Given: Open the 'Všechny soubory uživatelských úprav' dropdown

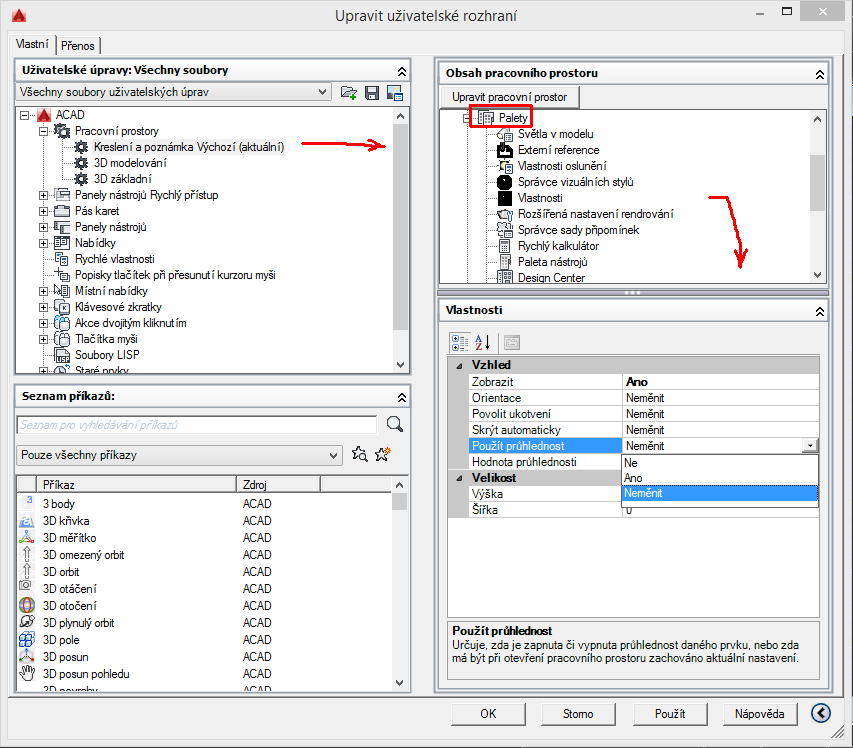Looking at the screenshot, I should click(x=174, y=92).
